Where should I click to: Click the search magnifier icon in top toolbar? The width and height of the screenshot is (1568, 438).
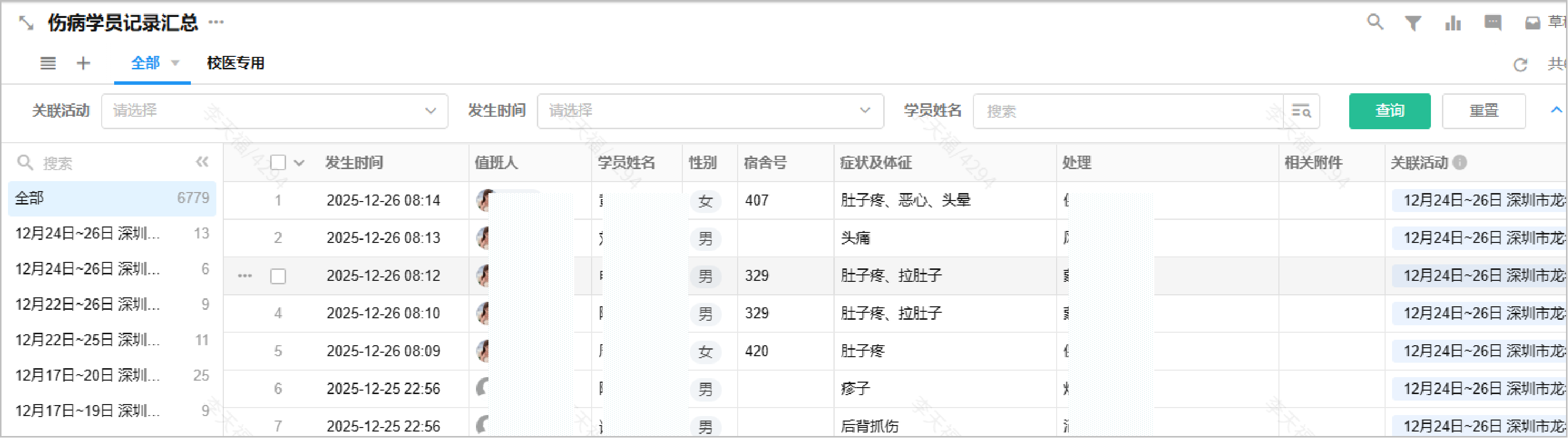click(x=1375, y=22)
